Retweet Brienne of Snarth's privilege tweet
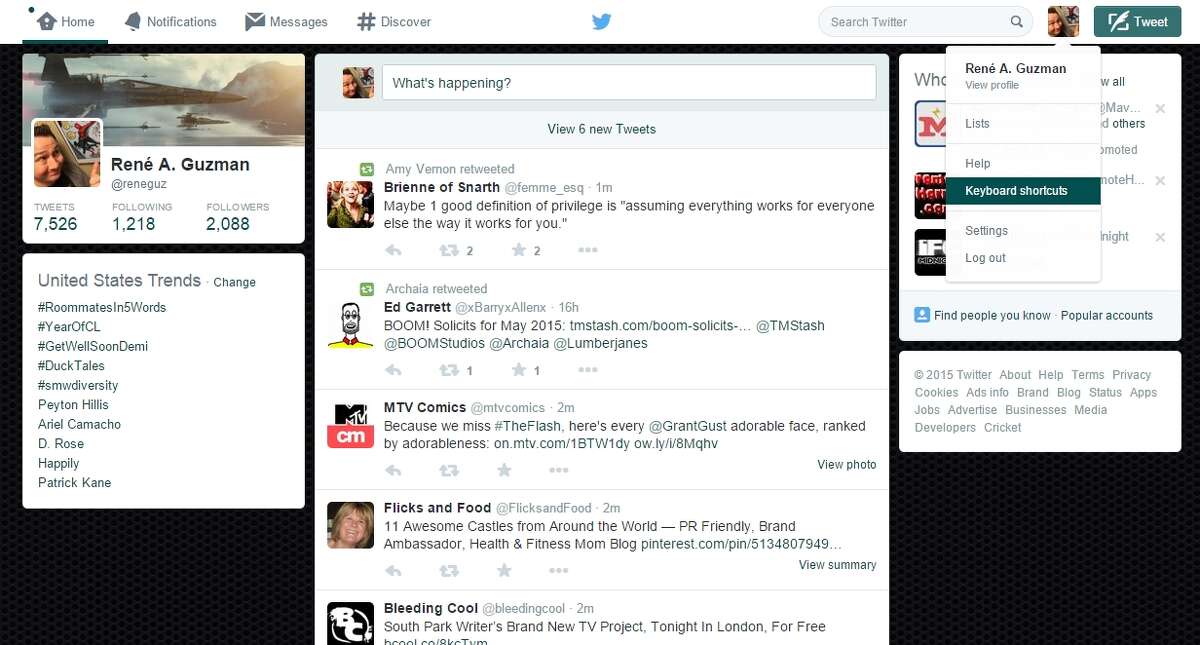Image resolution: width=1200 pixels, height=645 pixels. point(449,250)
